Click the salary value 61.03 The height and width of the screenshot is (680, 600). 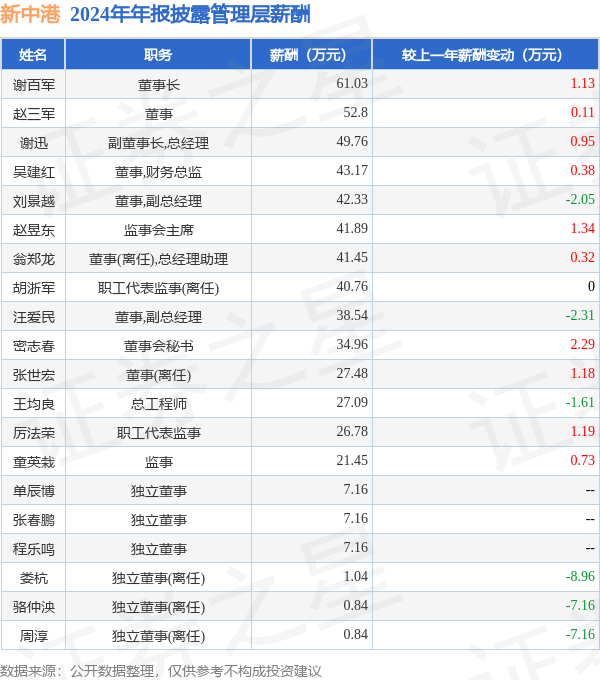pos(352,83)
